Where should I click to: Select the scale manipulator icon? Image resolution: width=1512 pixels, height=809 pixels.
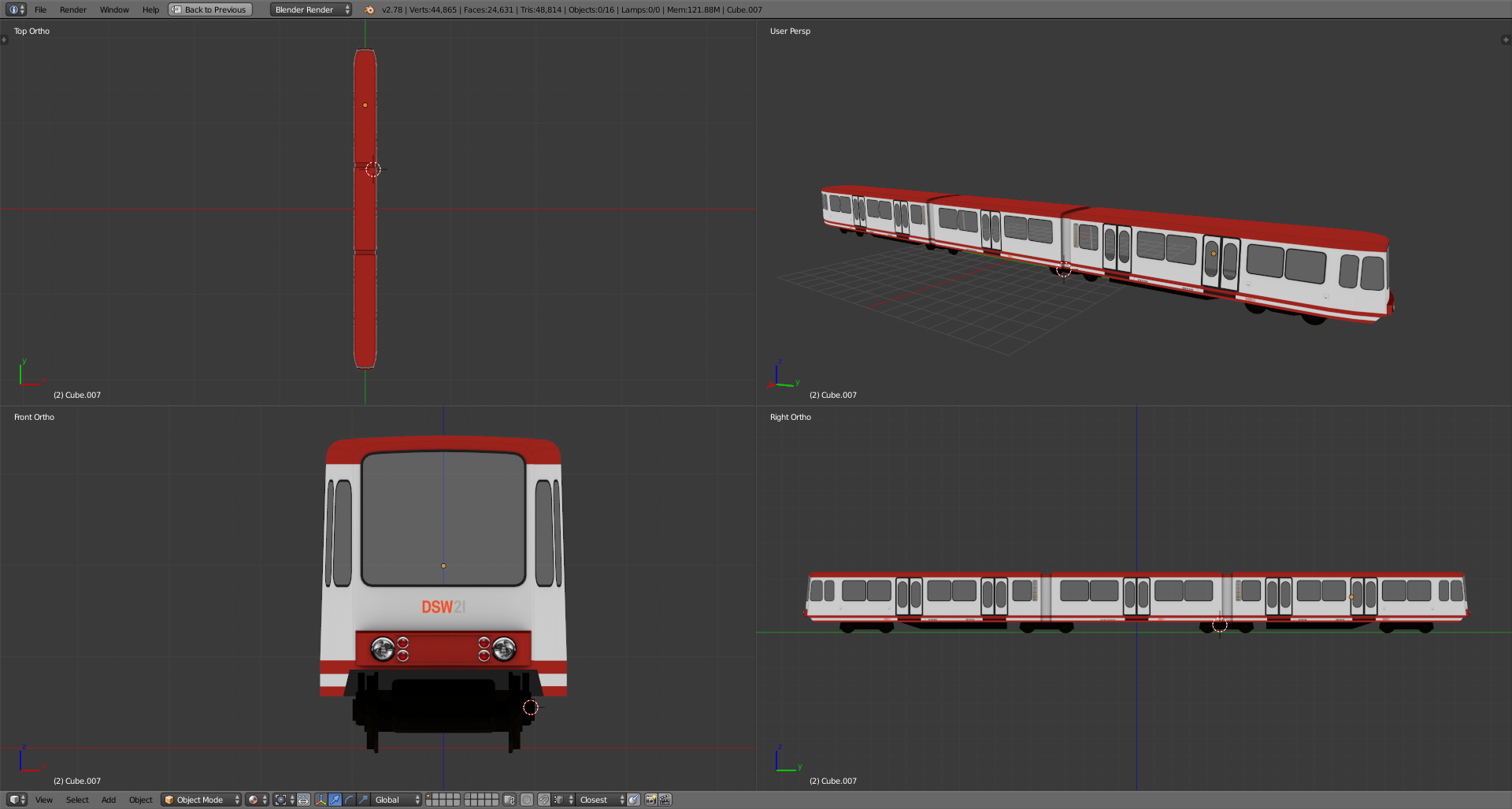point(363,800)
